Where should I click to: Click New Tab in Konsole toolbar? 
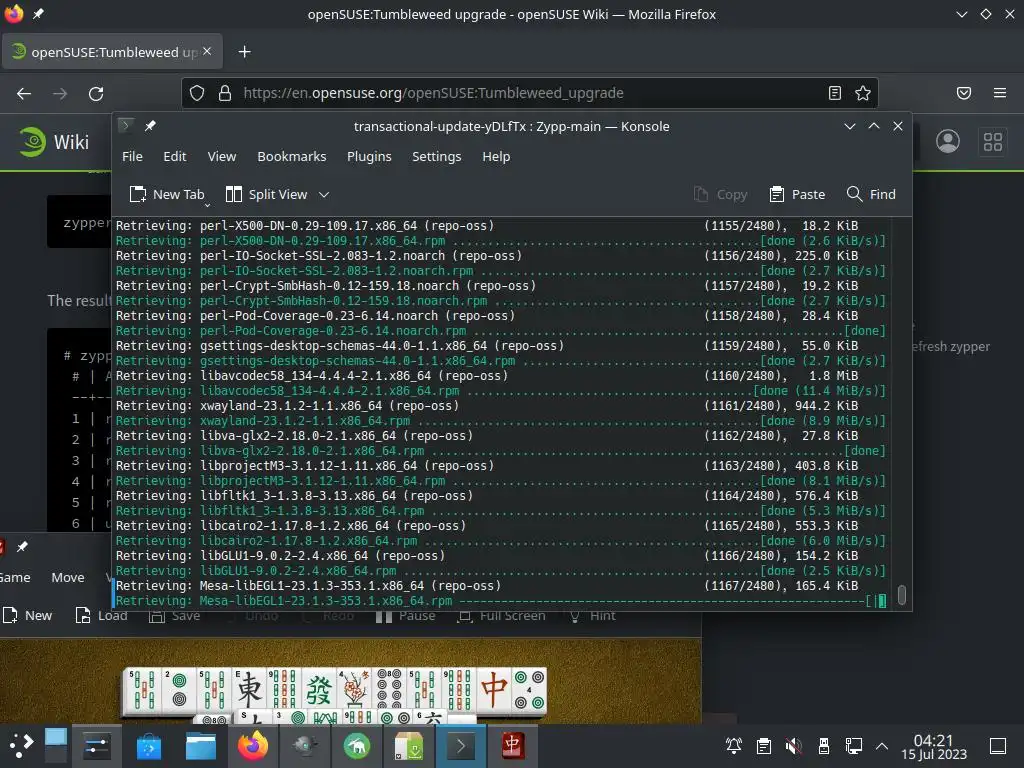[x=167, y=195]
